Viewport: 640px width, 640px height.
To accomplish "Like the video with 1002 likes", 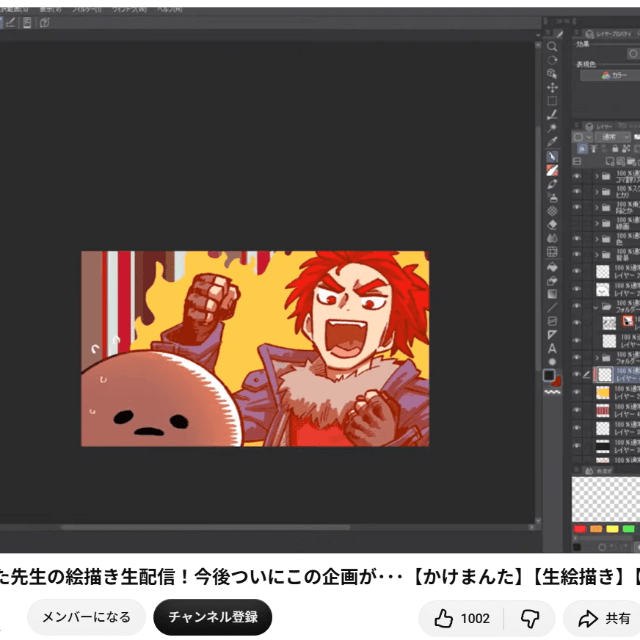I will click(x=461, y=618).
